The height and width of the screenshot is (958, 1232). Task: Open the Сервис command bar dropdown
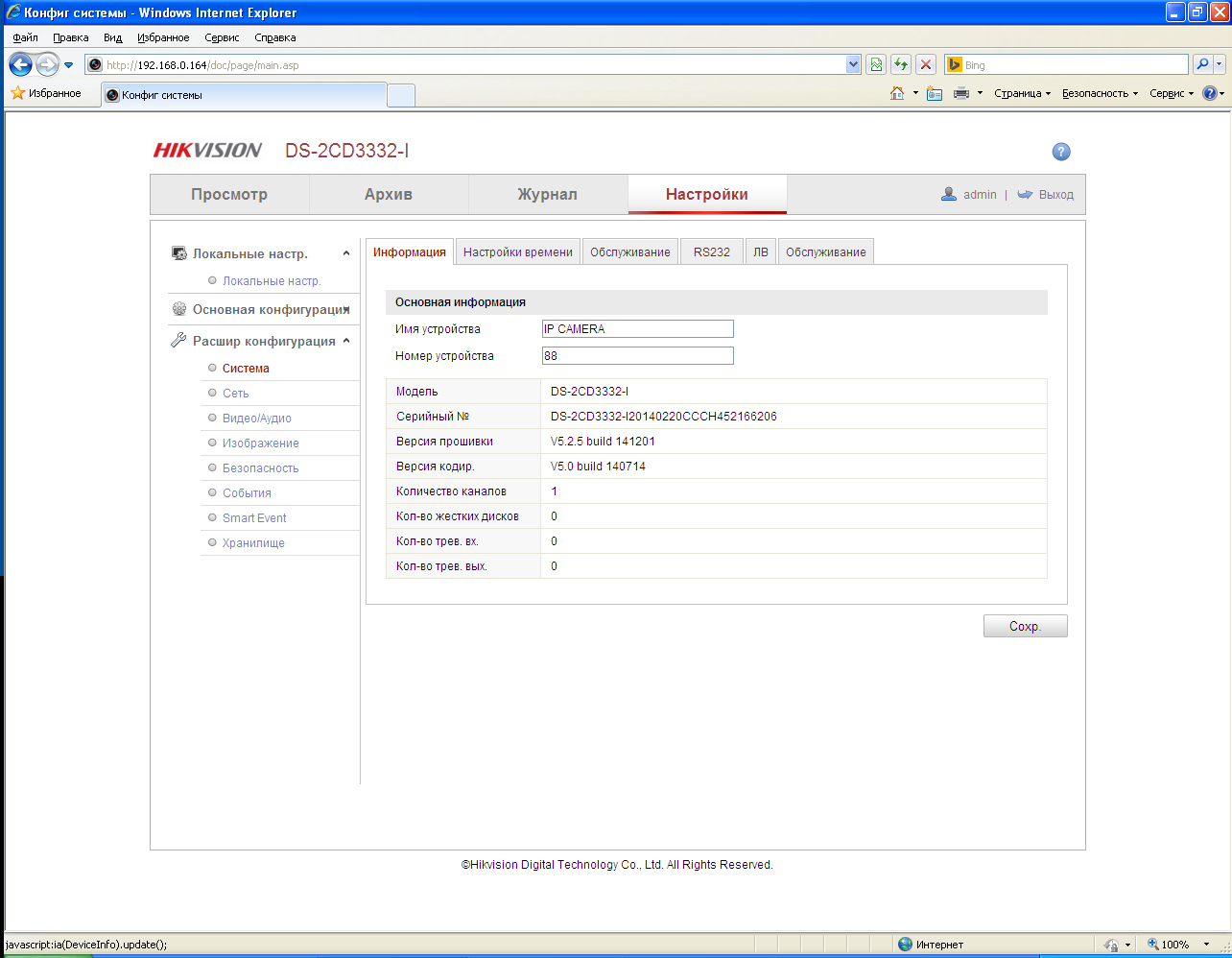coord(1172,93)
